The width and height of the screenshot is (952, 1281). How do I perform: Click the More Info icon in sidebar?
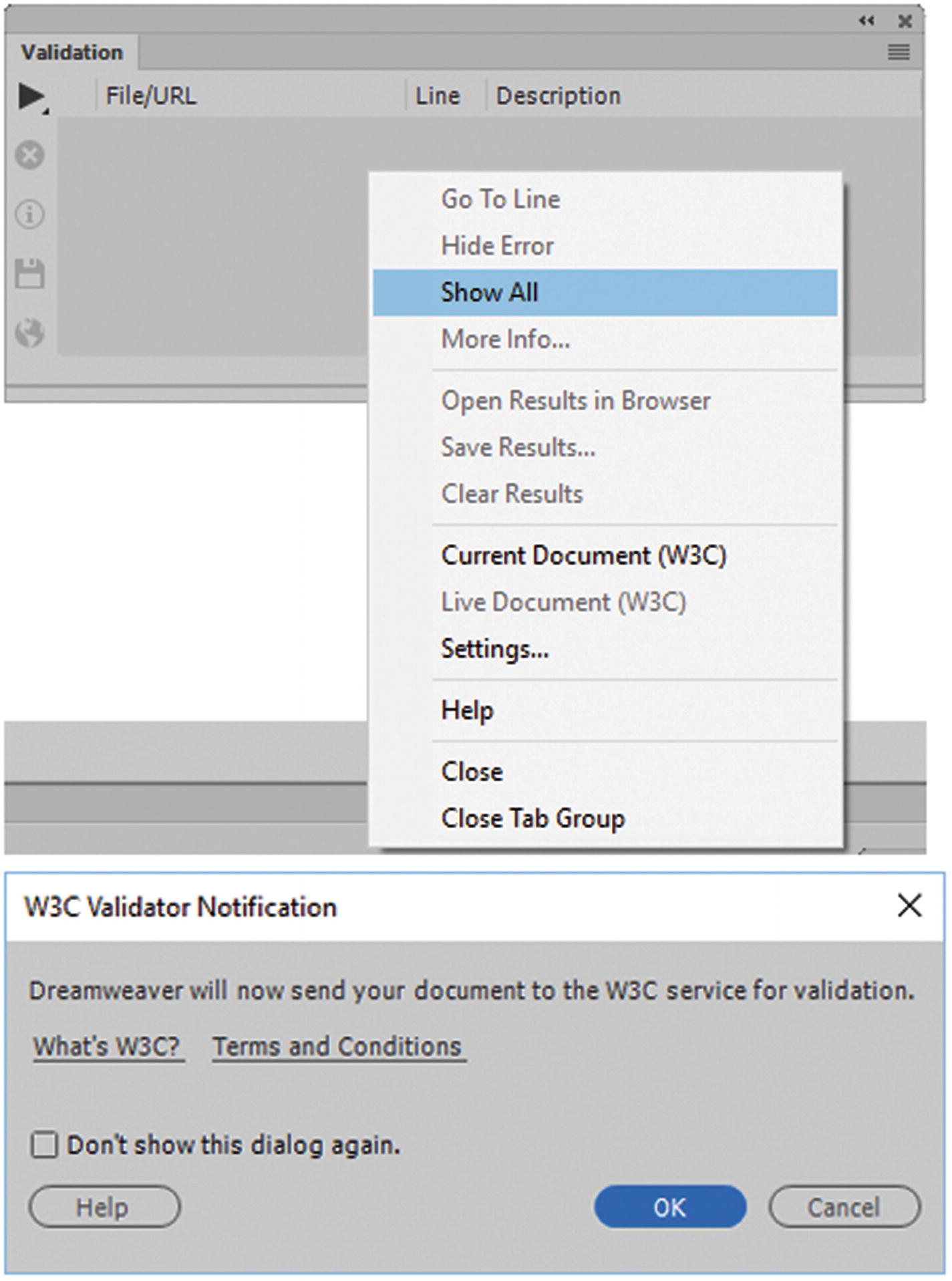(30, 215)
